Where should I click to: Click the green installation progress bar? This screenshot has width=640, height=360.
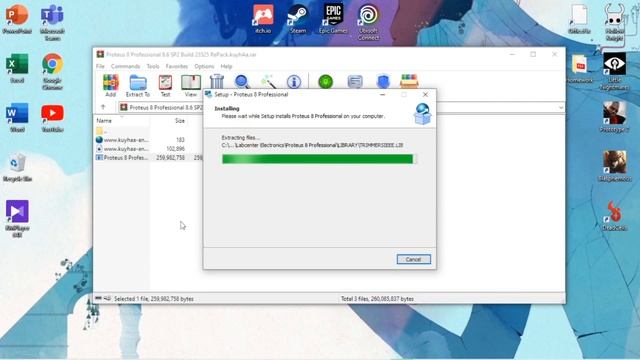[319, 159]
